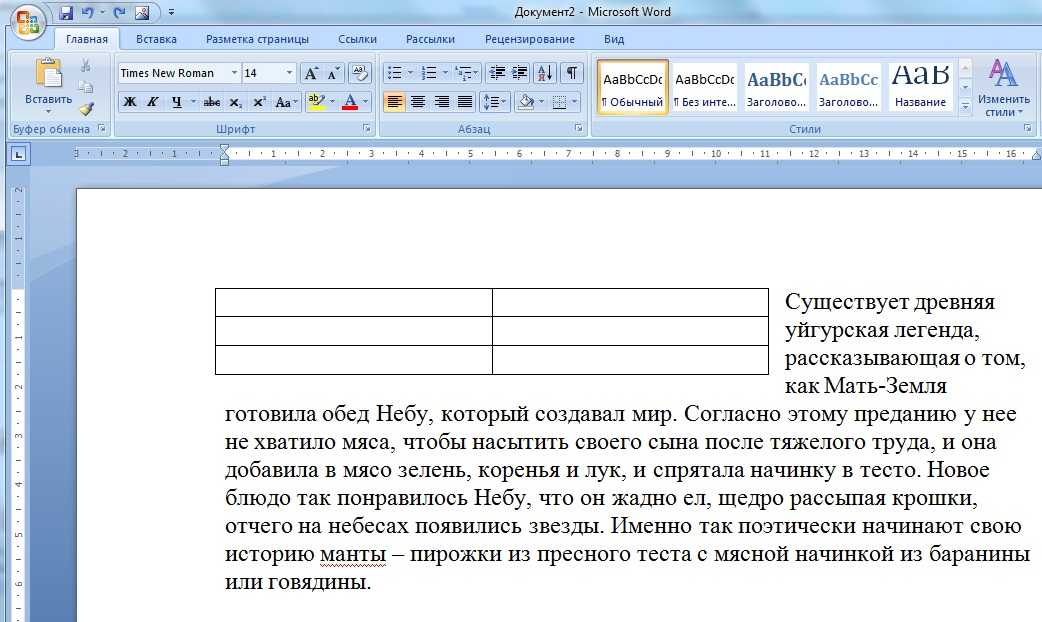Viewport: 1042px width, 622px height.
Task: Expand the font size 14 dropdown
Action: [x=289, y=73]
